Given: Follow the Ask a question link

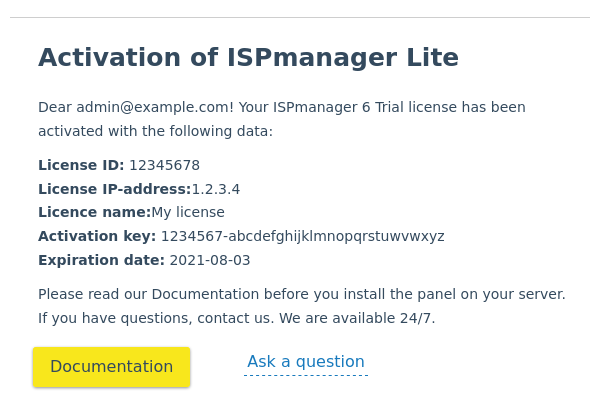Looking at the screenshot, I should (x=306, y=362).
